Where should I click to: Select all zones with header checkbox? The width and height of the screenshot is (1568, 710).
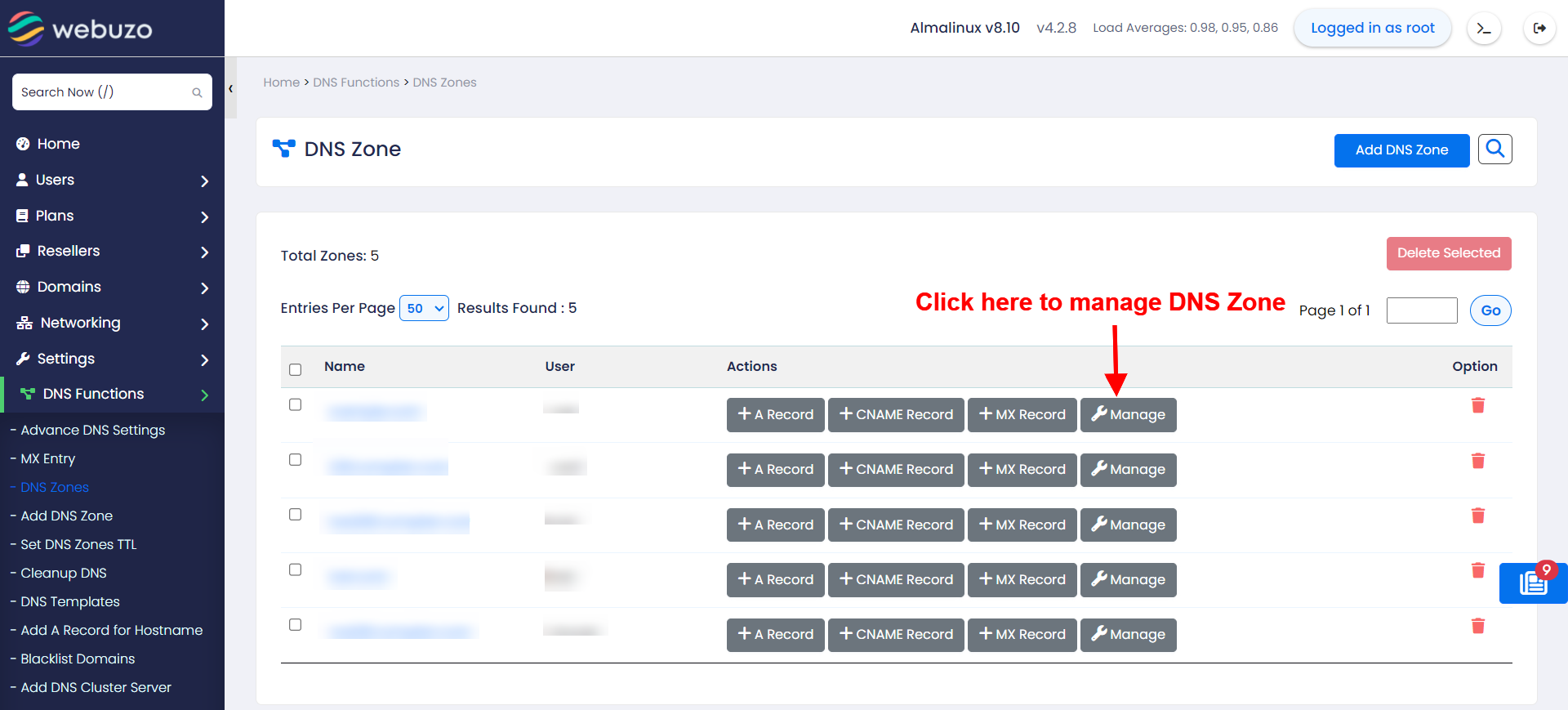pos(296,369)
